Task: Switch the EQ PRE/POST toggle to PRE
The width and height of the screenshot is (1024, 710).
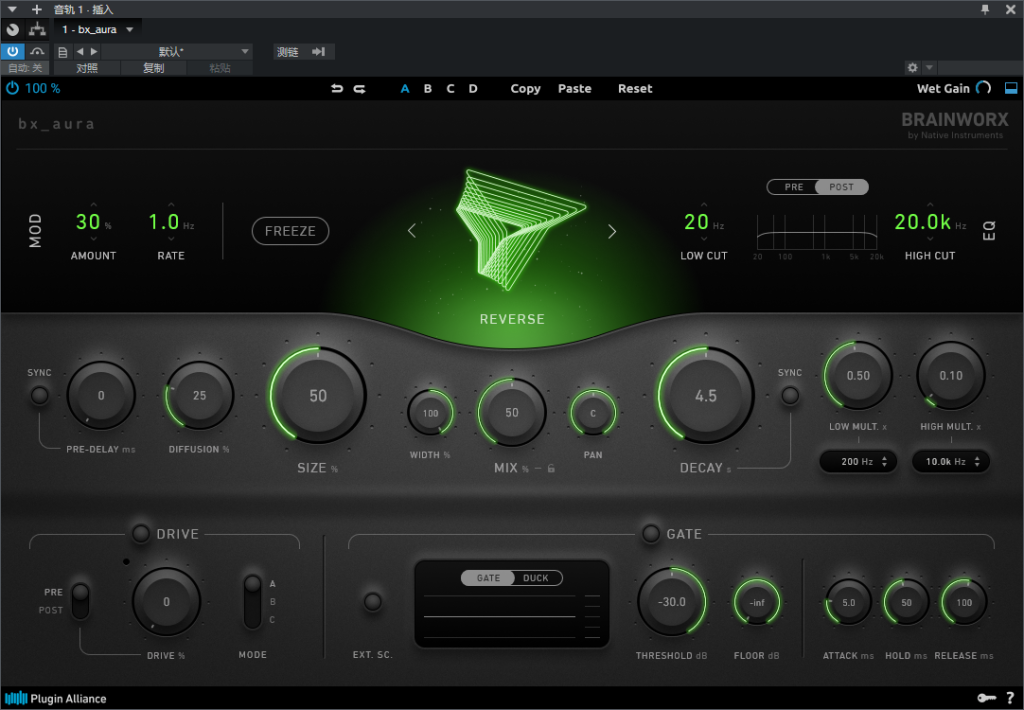Action: coord(793,187)
